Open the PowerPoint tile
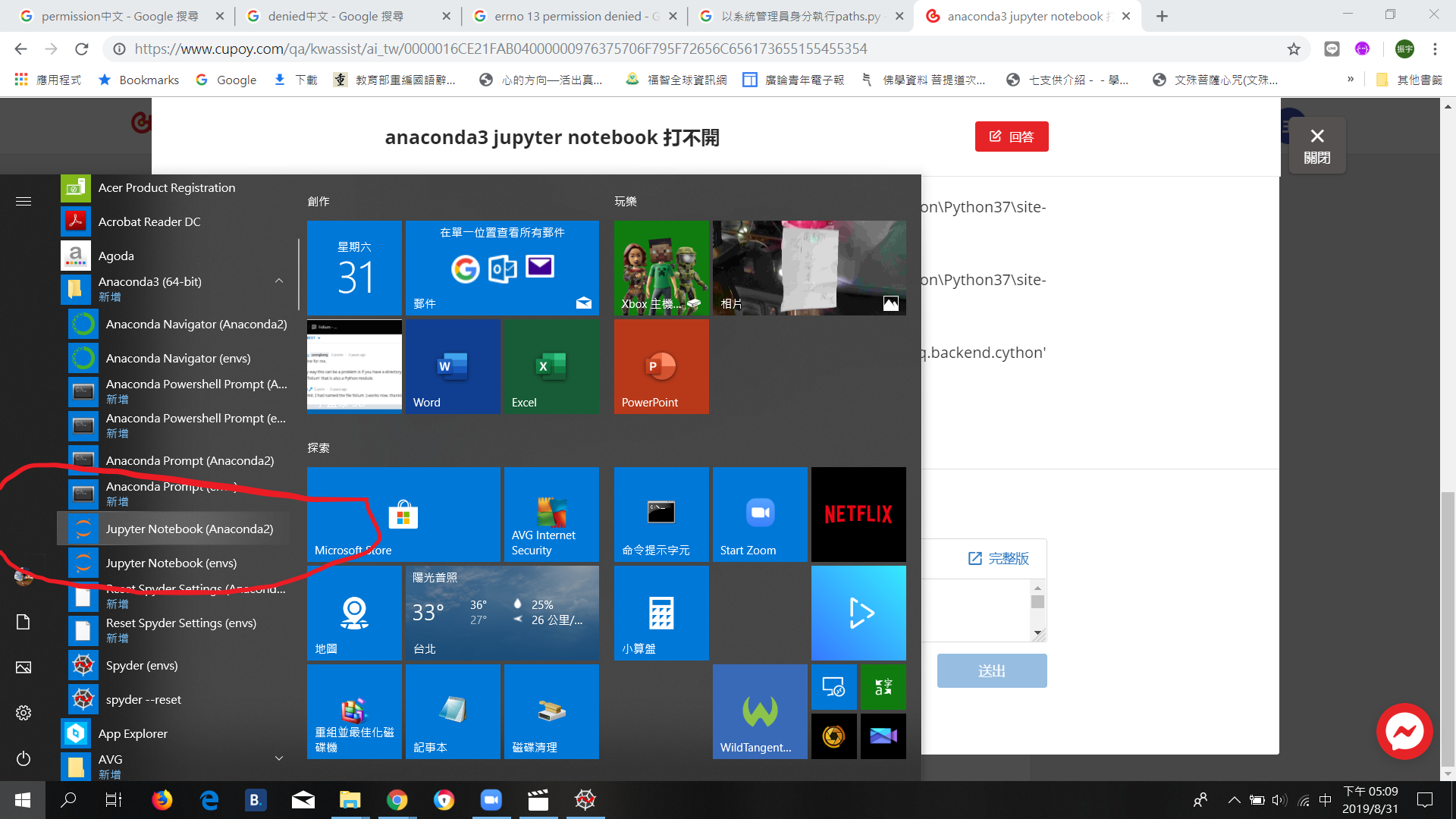The image size is (1456, 819). pyautogui.click(x=661, y=366)
